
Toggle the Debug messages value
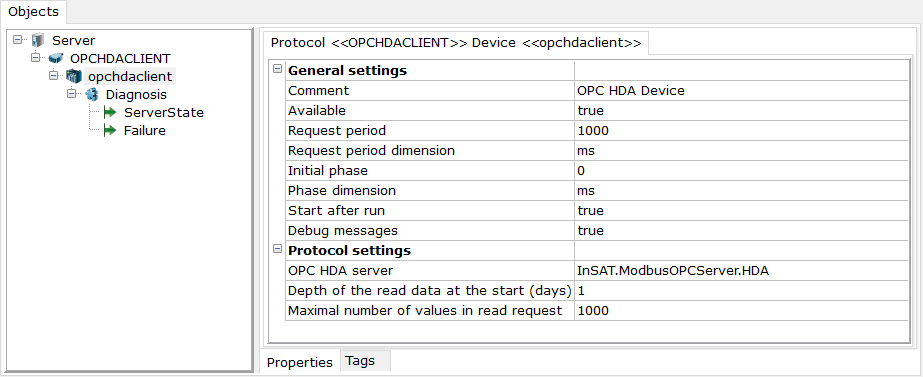(741, 230)
